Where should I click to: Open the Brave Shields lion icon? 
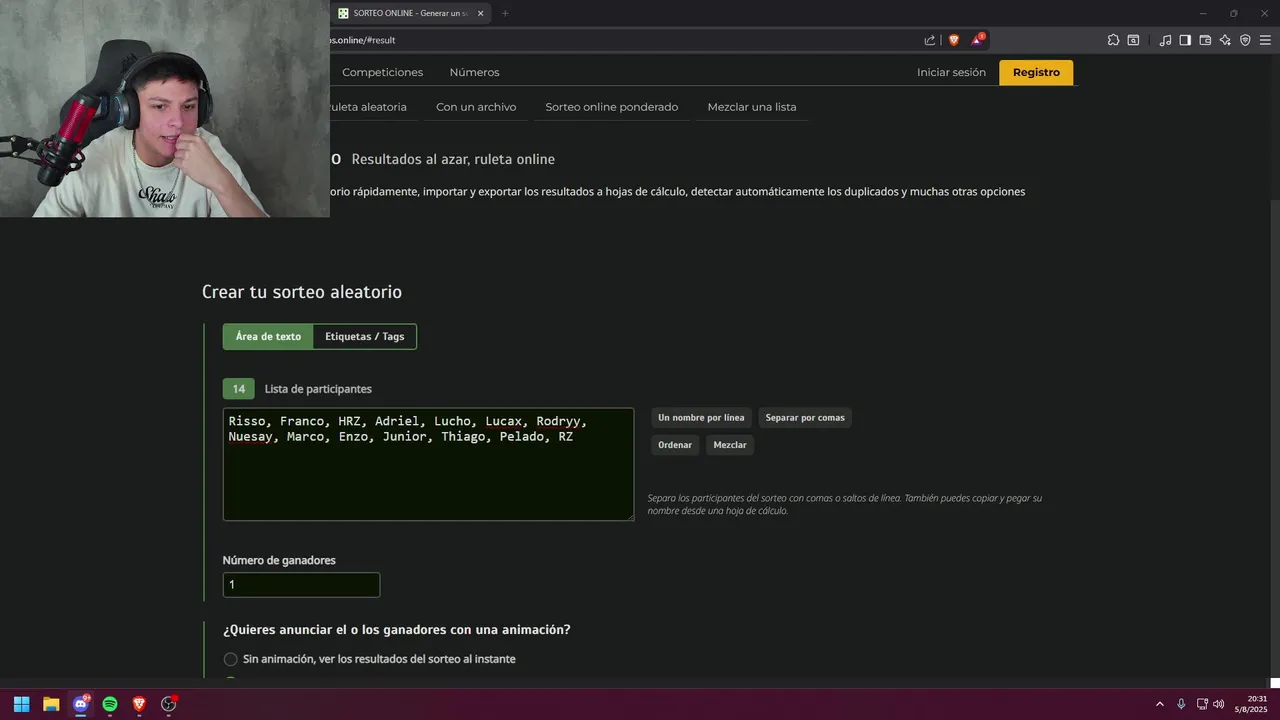point(953,40)
